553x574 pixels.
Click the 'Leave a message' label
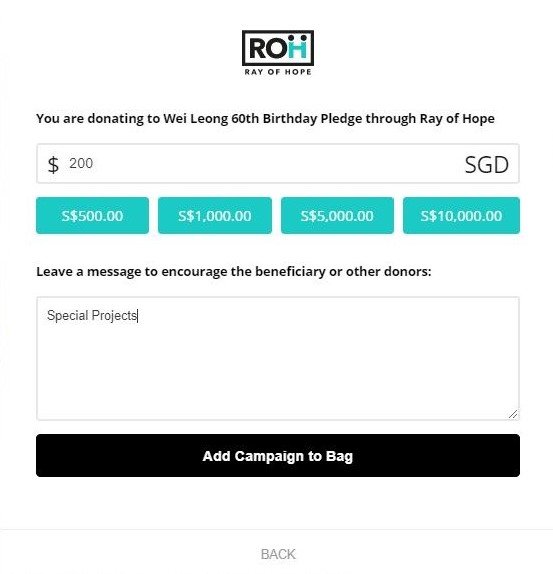click(234, 272)
